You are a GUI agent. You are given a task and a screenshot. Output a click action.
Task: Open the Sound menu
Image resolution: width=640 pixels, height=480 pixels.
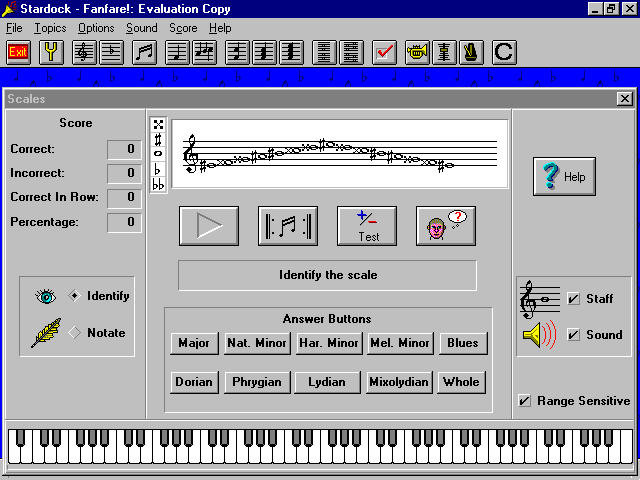[142, 28]
